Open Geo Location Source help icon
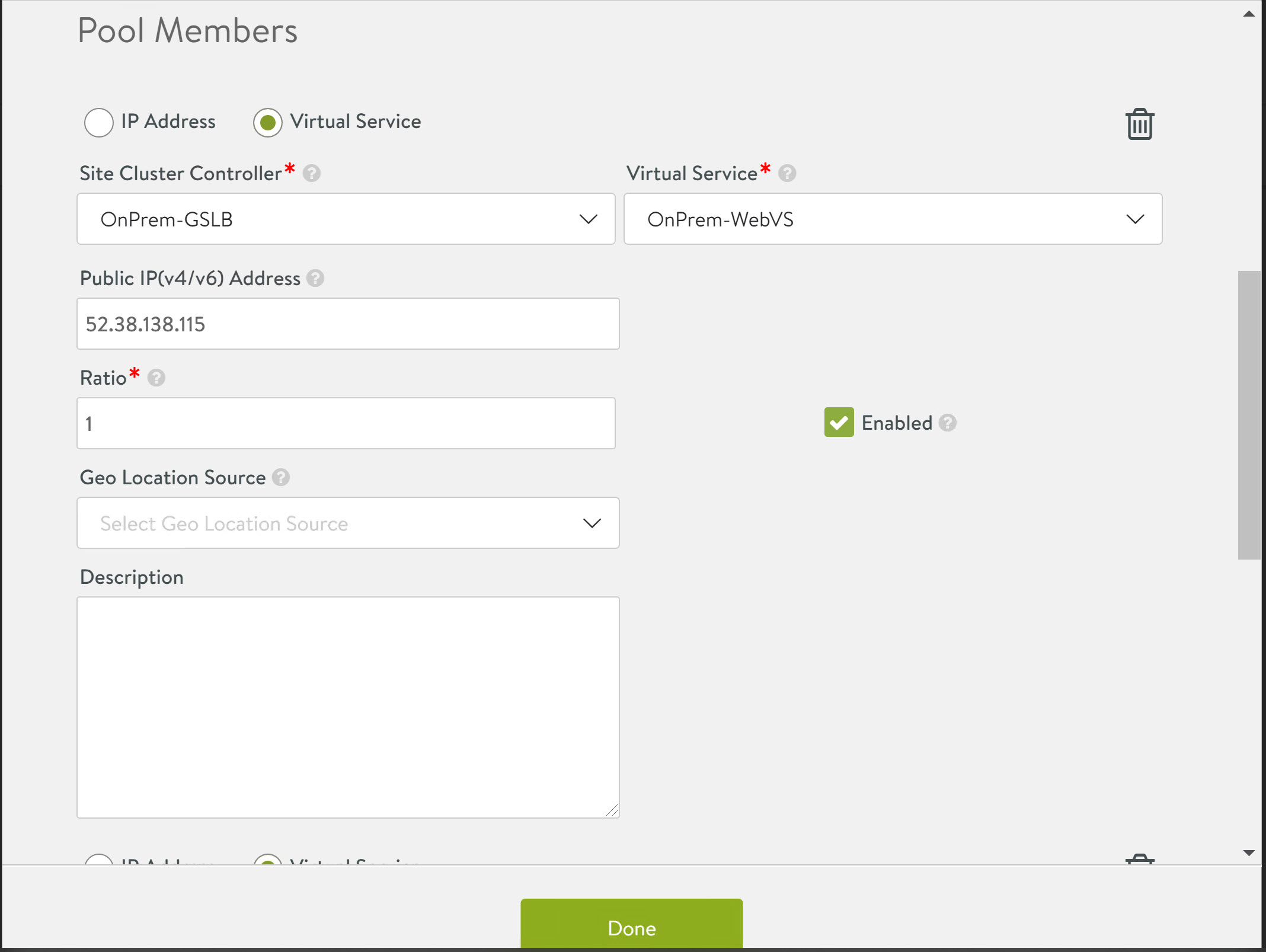 point(281,478)
